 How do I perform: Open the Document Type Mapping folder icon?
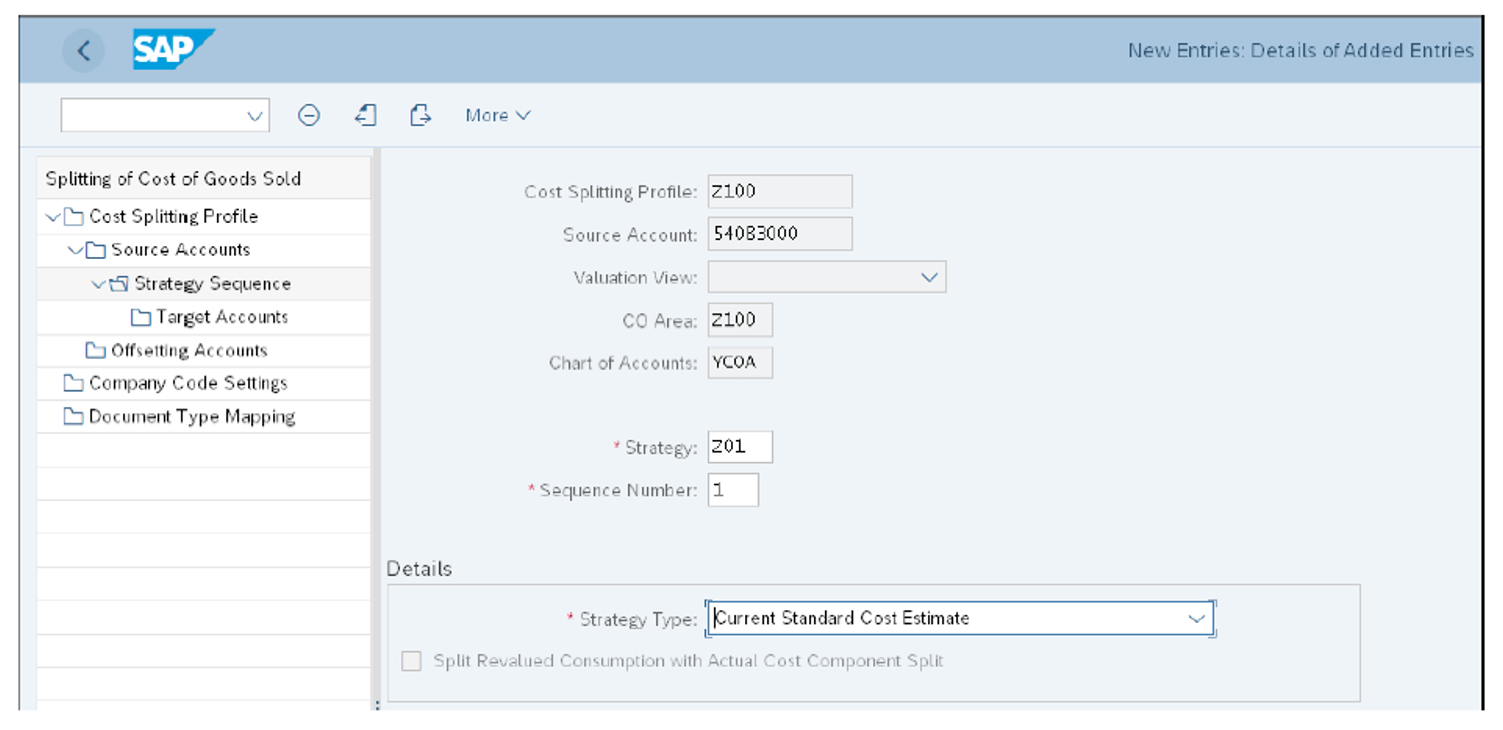74,416
